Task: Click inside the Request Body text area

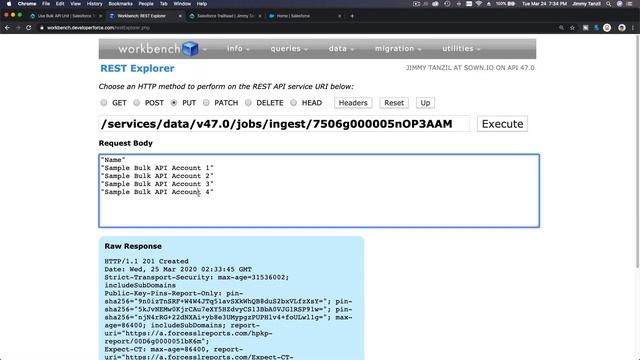Action: 319,191
